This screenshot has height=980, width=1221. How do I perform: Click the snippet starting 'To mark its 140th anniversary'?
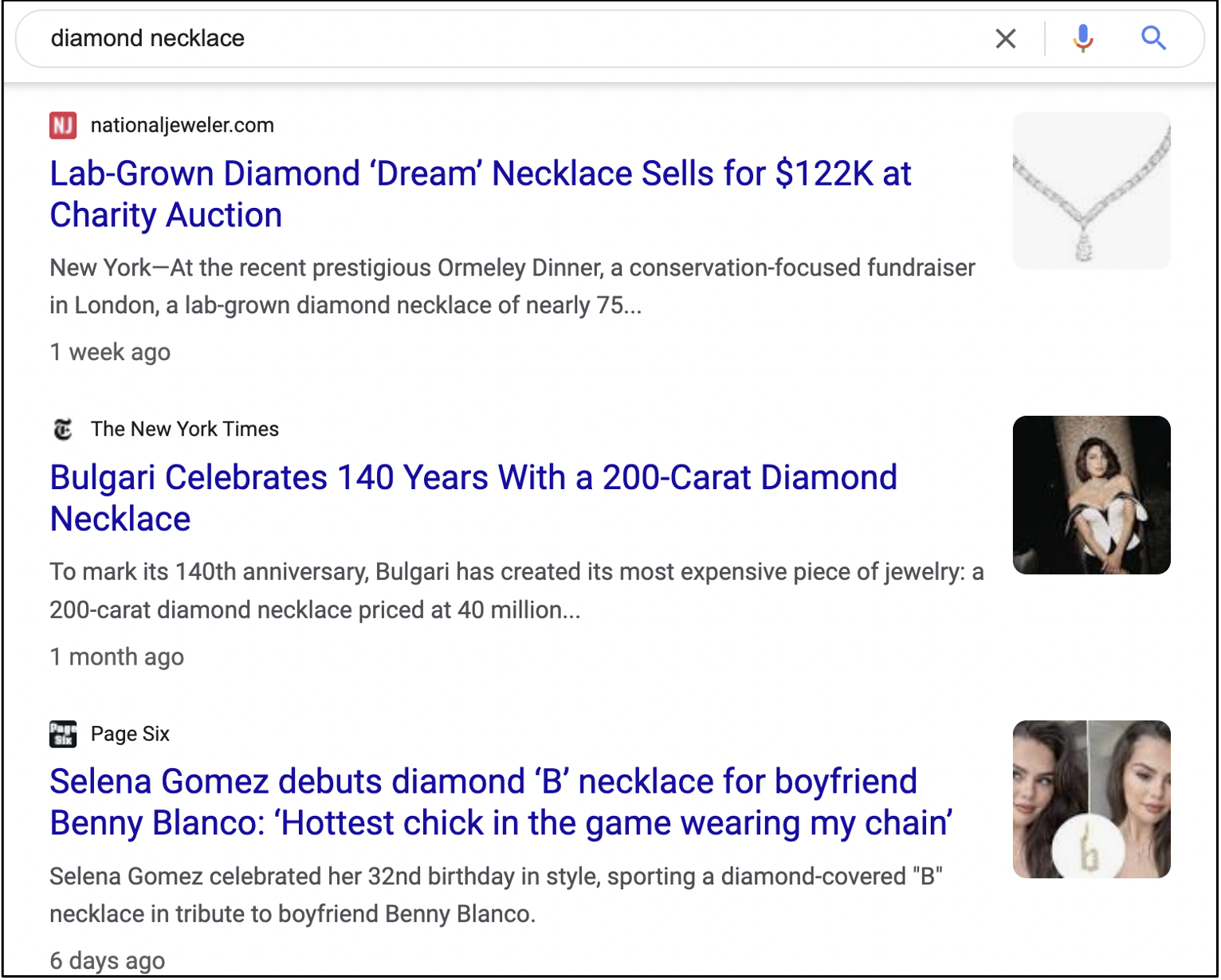516,591
